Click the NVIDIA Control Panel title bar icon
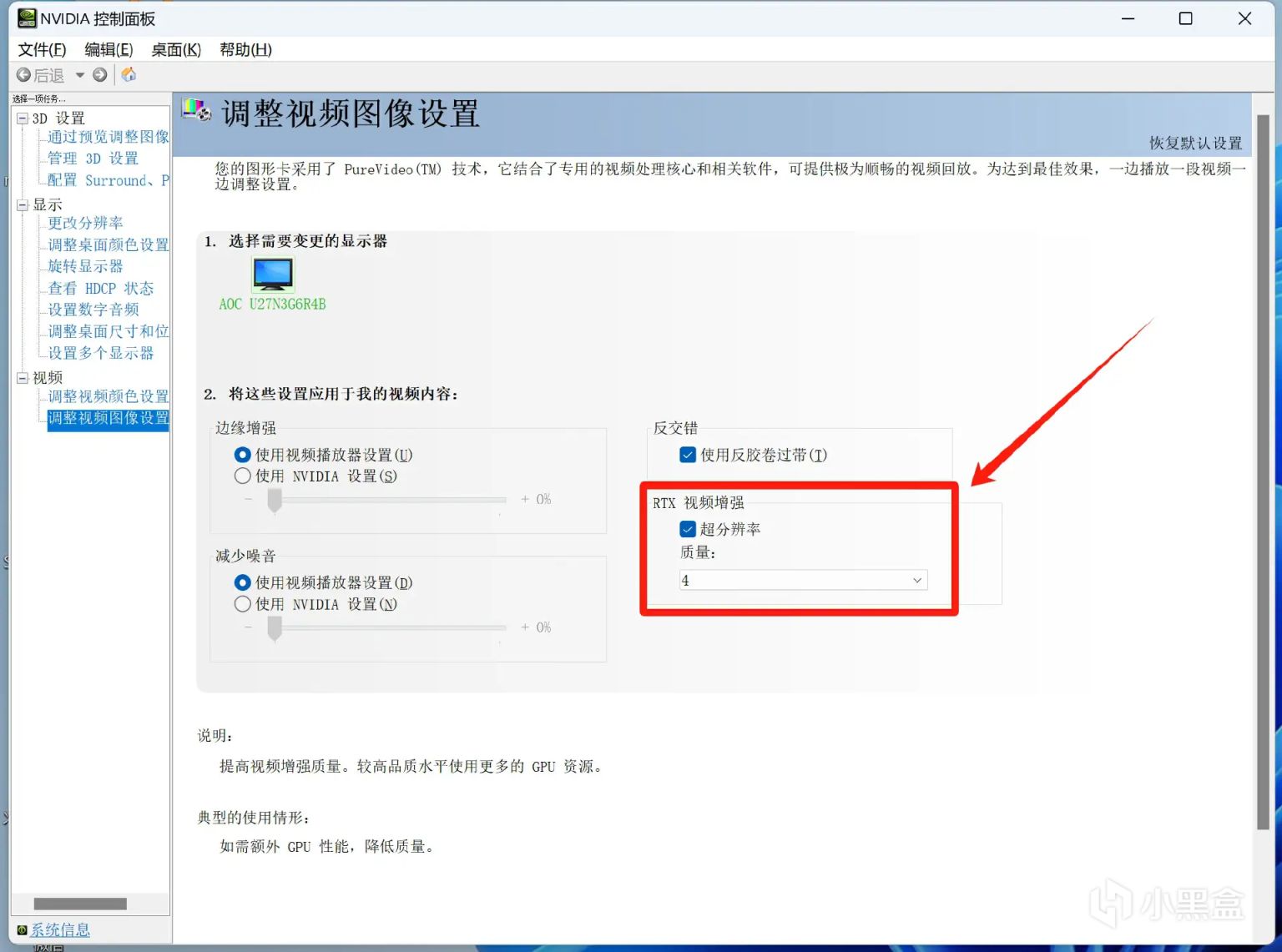1282x952 pixels. click(28, 18)
